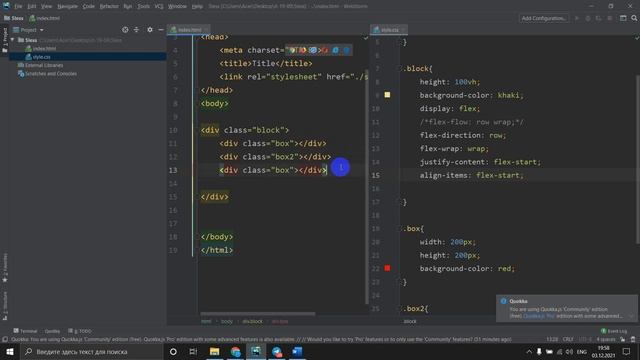Screen dimensions: 640x360
Task: Click the Stop icon in toolbar
Action: pyautogui.click(x=609, y=18)
